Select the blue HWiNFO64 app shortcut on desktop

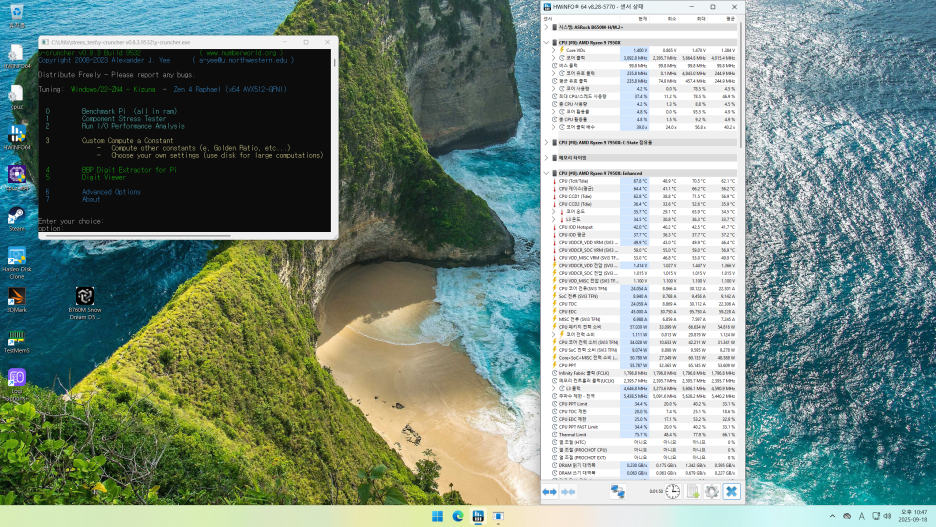(17, 138)
